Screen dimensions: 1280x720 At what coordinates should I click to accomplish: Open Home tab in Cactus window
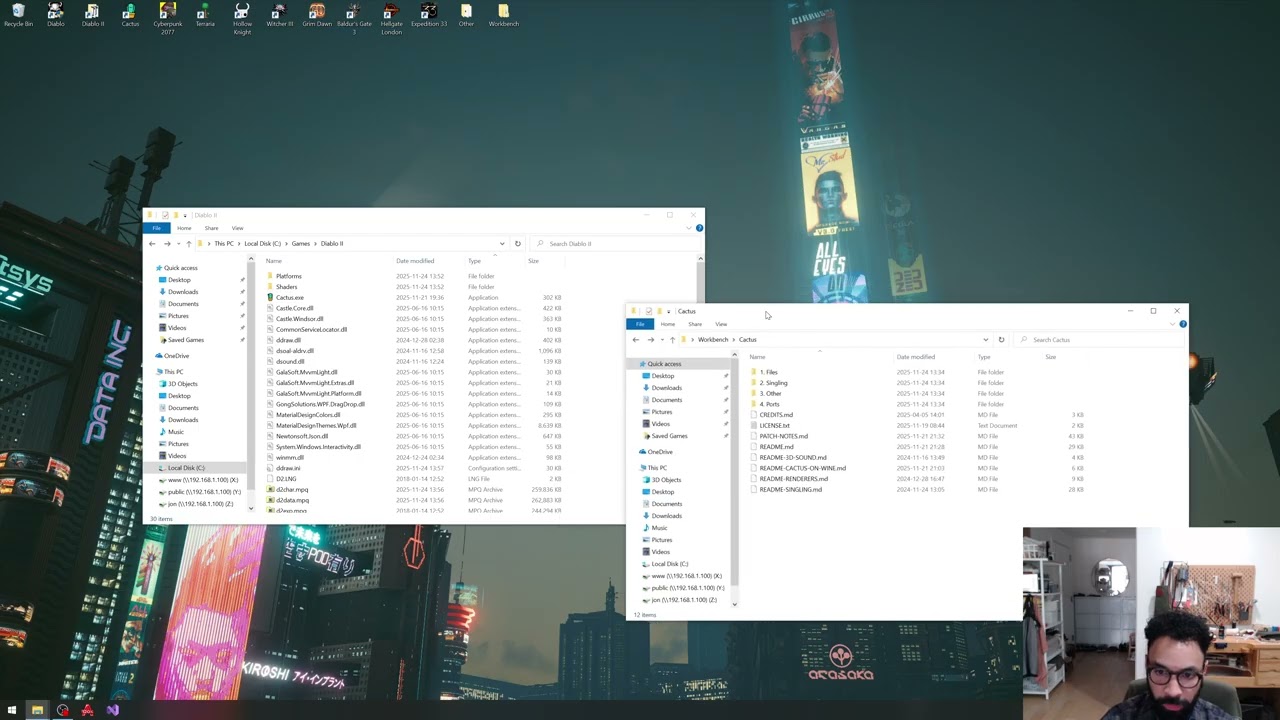pyautogui.click(x=667, y=324)
